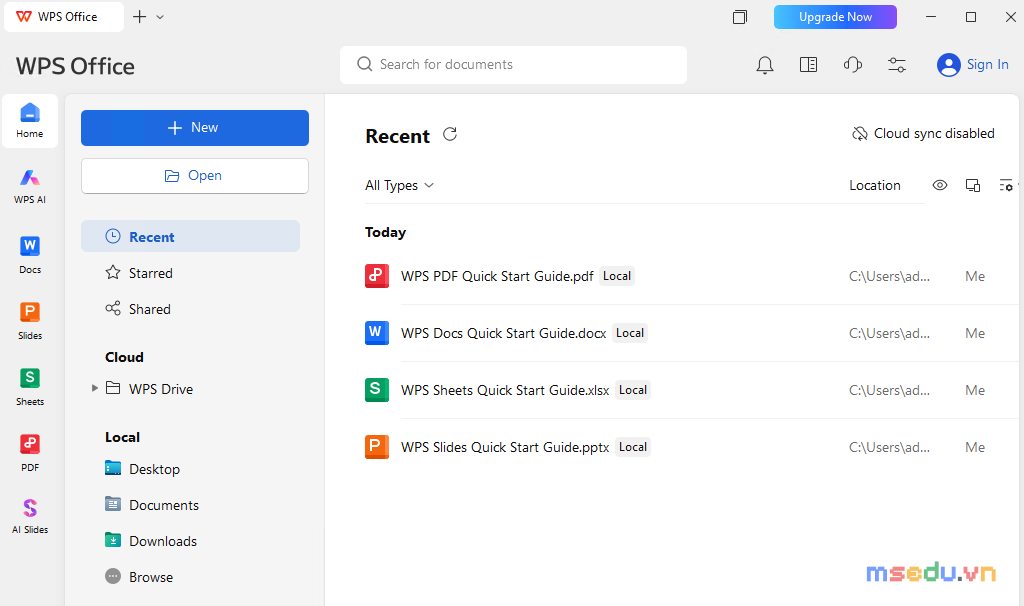
Task: Open WPS PDF Quick Start Guide.pdf
Action: point(497,276)
